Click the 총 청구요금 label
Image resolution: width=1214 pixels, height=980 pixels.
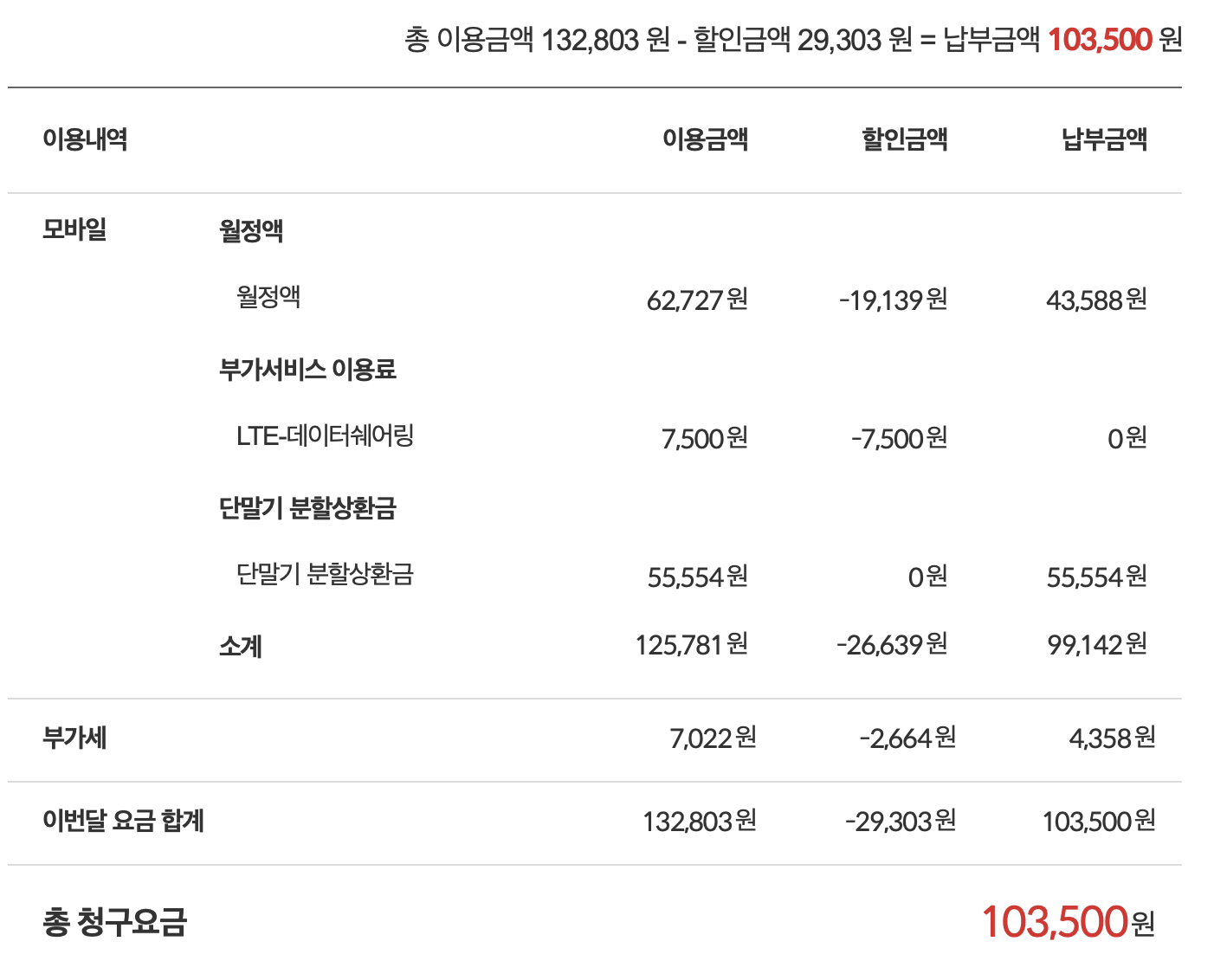pyautogui.click(x=114, y=922)
